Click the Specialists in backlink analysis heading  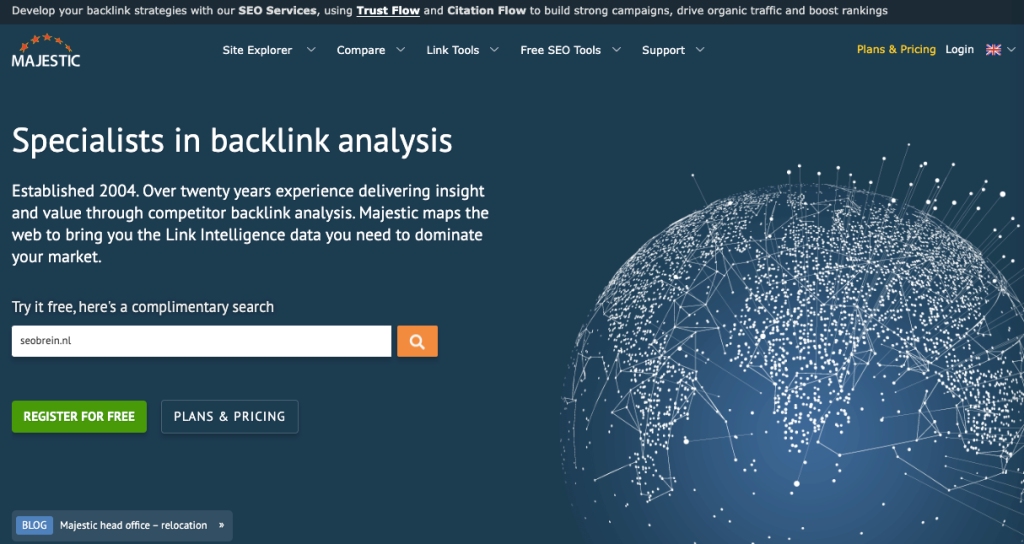coord(232,140)
